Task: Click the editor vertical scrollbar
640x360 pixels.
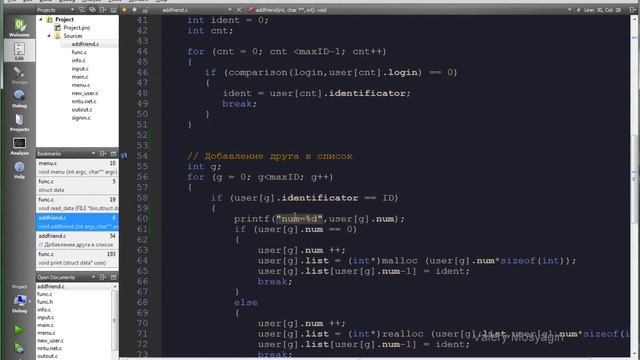Action: [635, 180]
